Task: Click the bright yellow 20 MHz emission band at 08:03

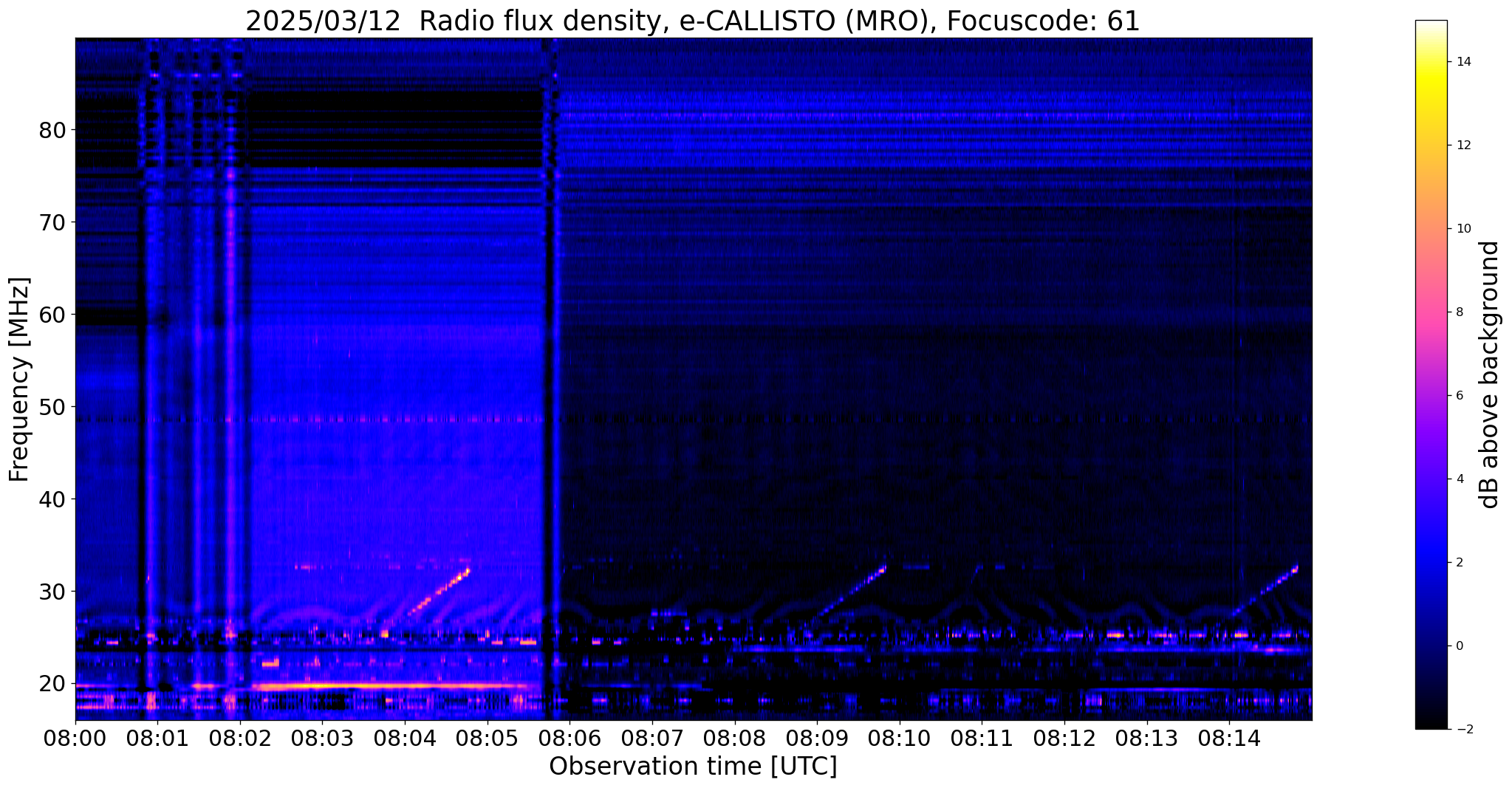Action: pos(322,686)
